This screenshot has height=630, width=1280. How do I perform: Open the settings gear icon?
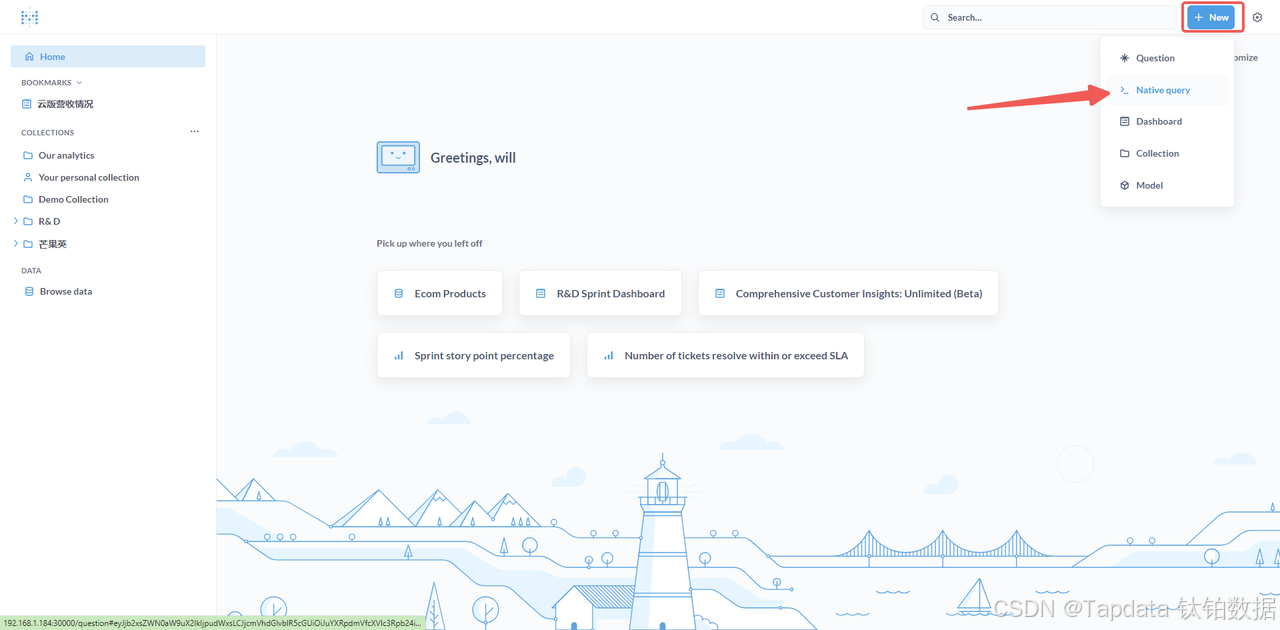click(x=1257, y=17)
